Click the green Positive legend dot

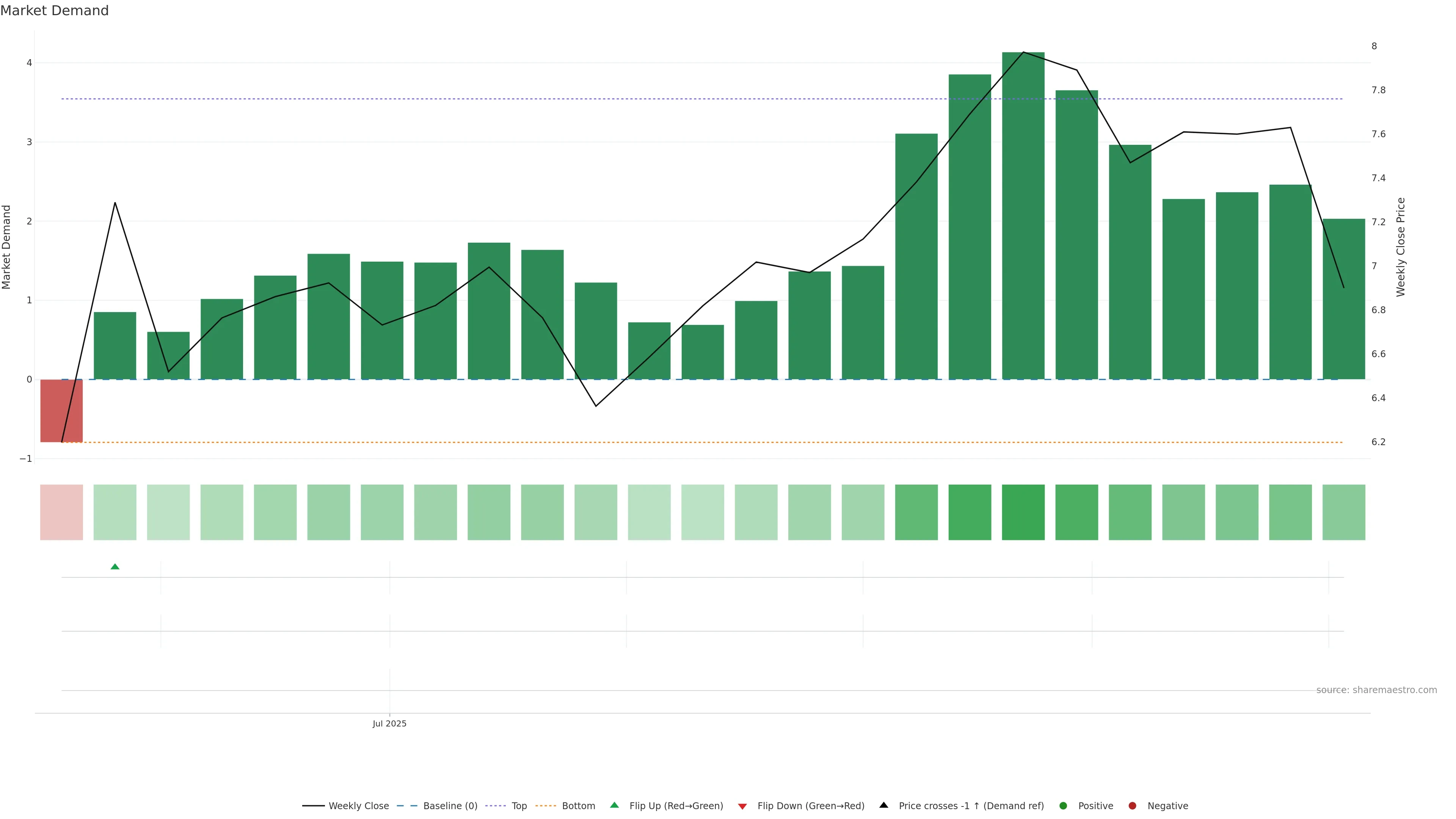[1063, 805]
